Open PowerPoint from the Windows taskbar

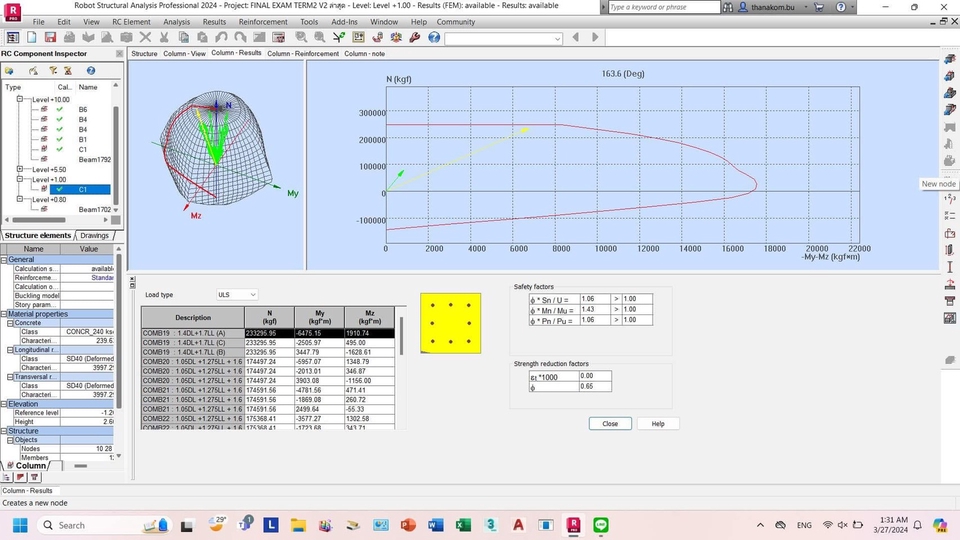(x=407, y=524)
